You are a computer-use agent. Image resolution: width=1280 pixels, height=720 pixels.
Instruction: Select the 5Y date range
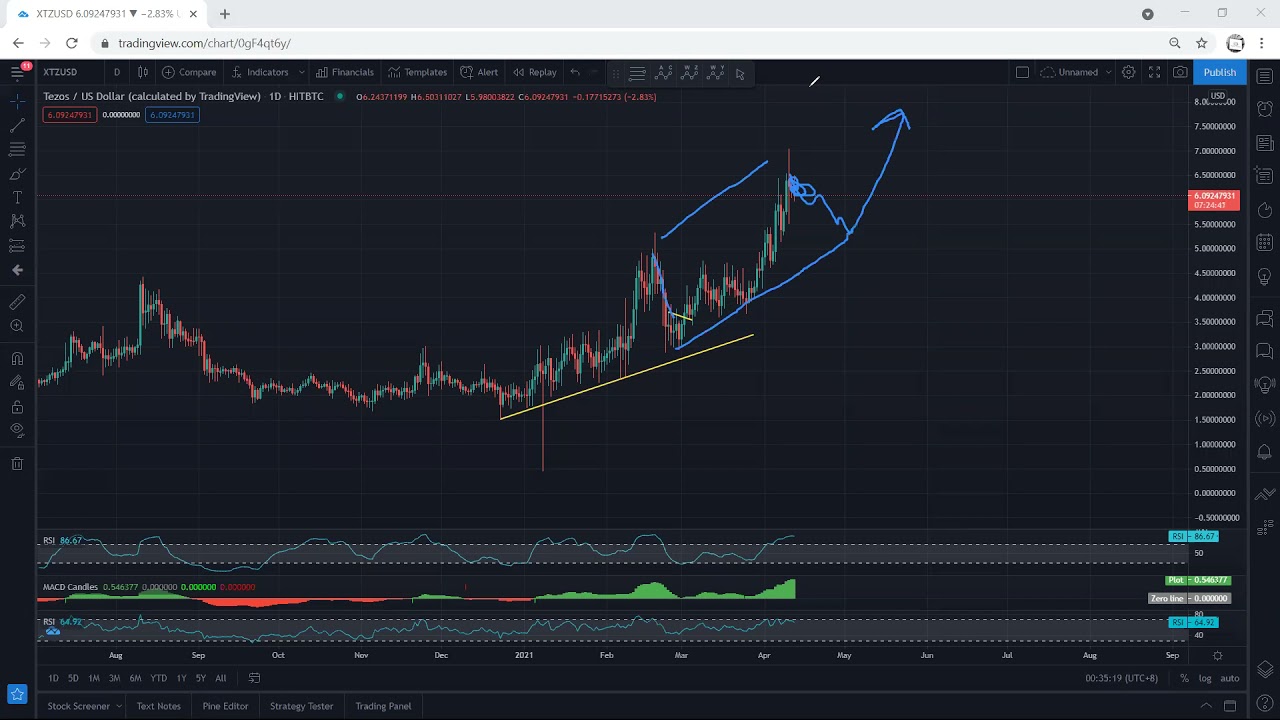point(201,678)
